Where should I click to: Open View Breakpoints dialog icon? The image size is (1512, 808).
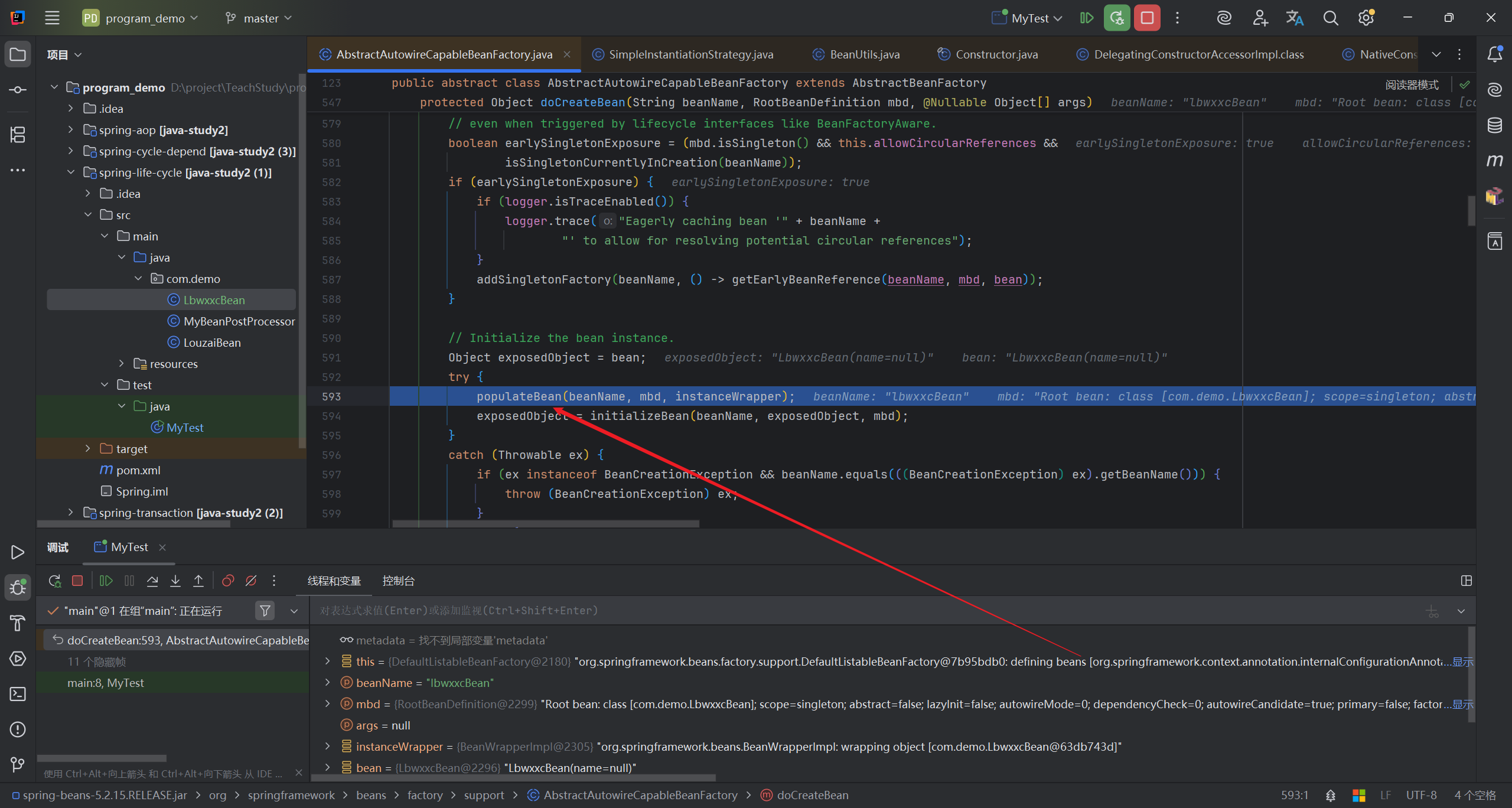coord(228,581)
